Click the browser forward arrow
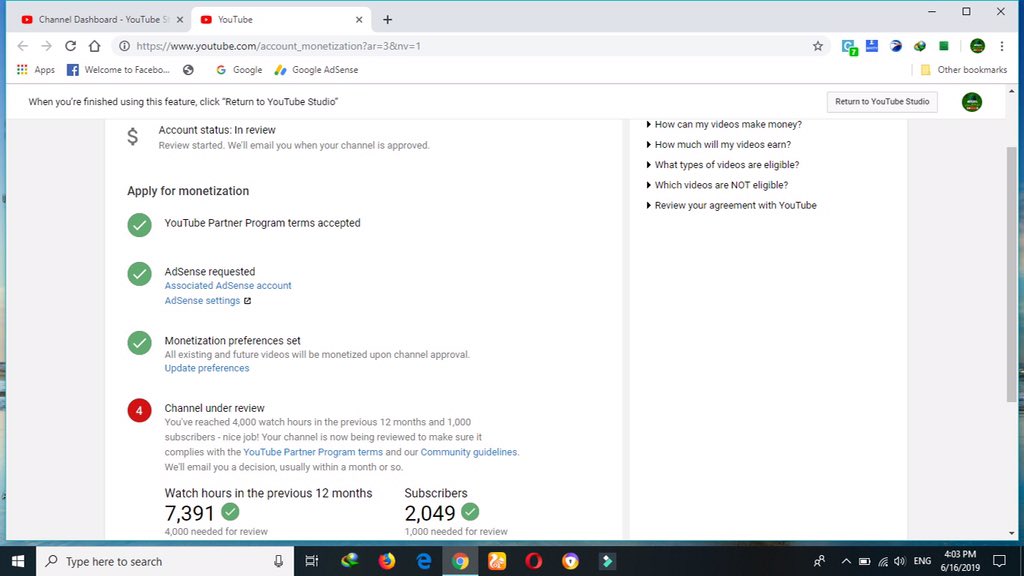Image resolution: width=1024 pixels, height=576 pixels. [46, 46]
